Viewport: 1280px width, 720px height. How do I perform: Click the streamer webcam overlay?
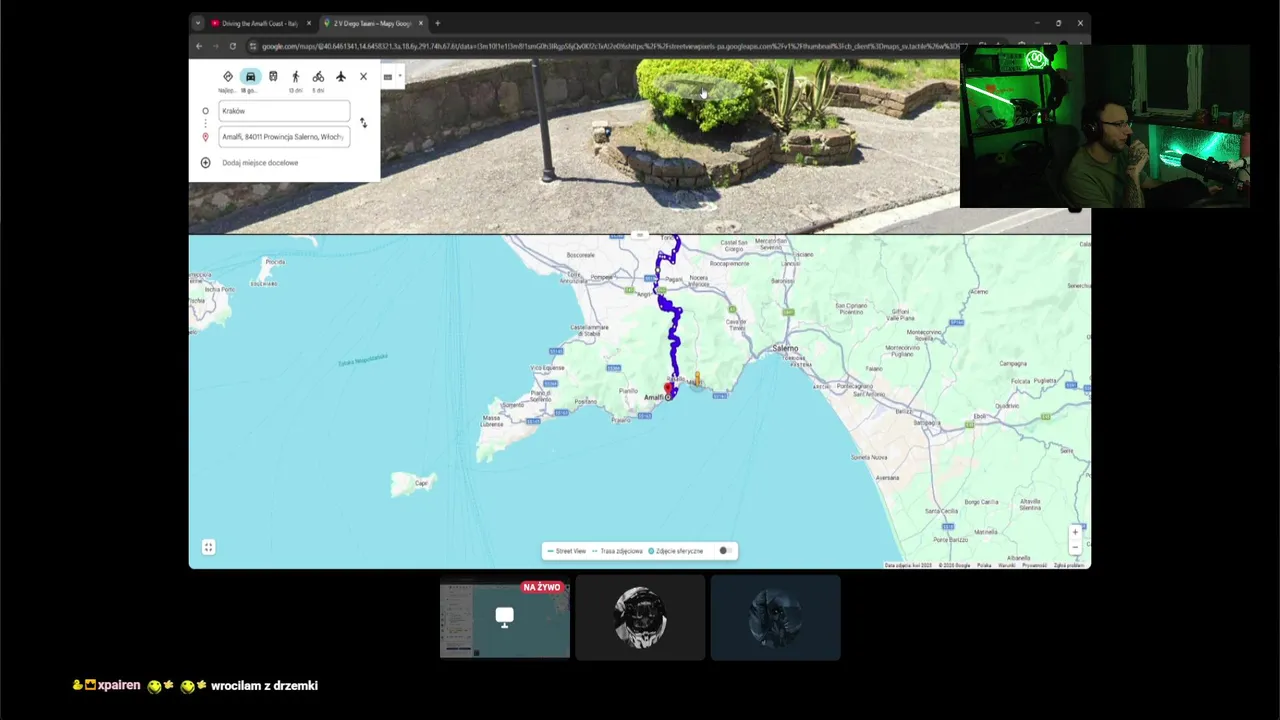pos(1105,126)
